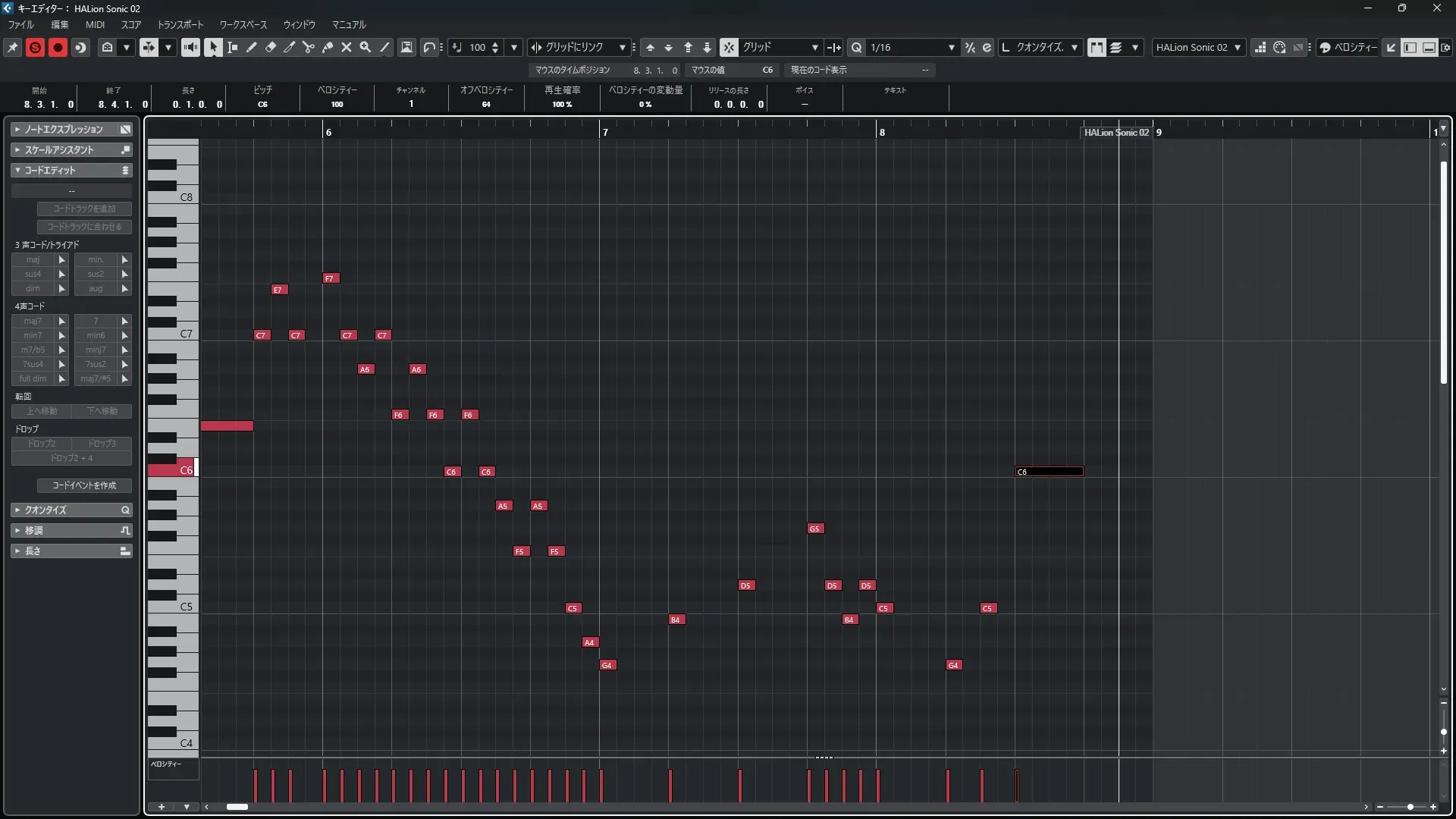Click the horizontal zoom slider handle
This screenshot has height=819, width=1456.
(1410, 807)
